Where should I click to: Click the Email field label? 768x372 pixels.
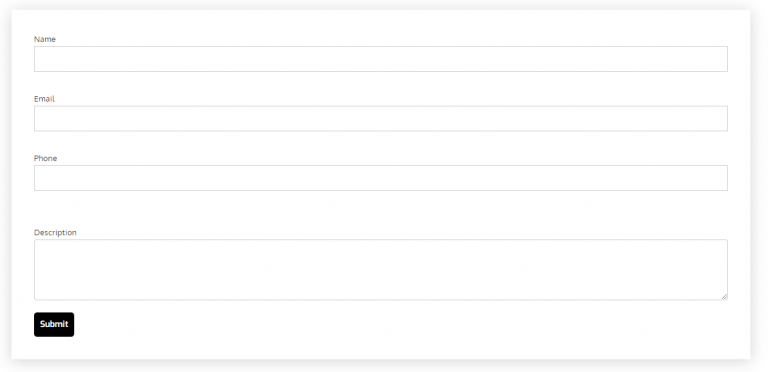pyautogui.click(x=44, y=99)
